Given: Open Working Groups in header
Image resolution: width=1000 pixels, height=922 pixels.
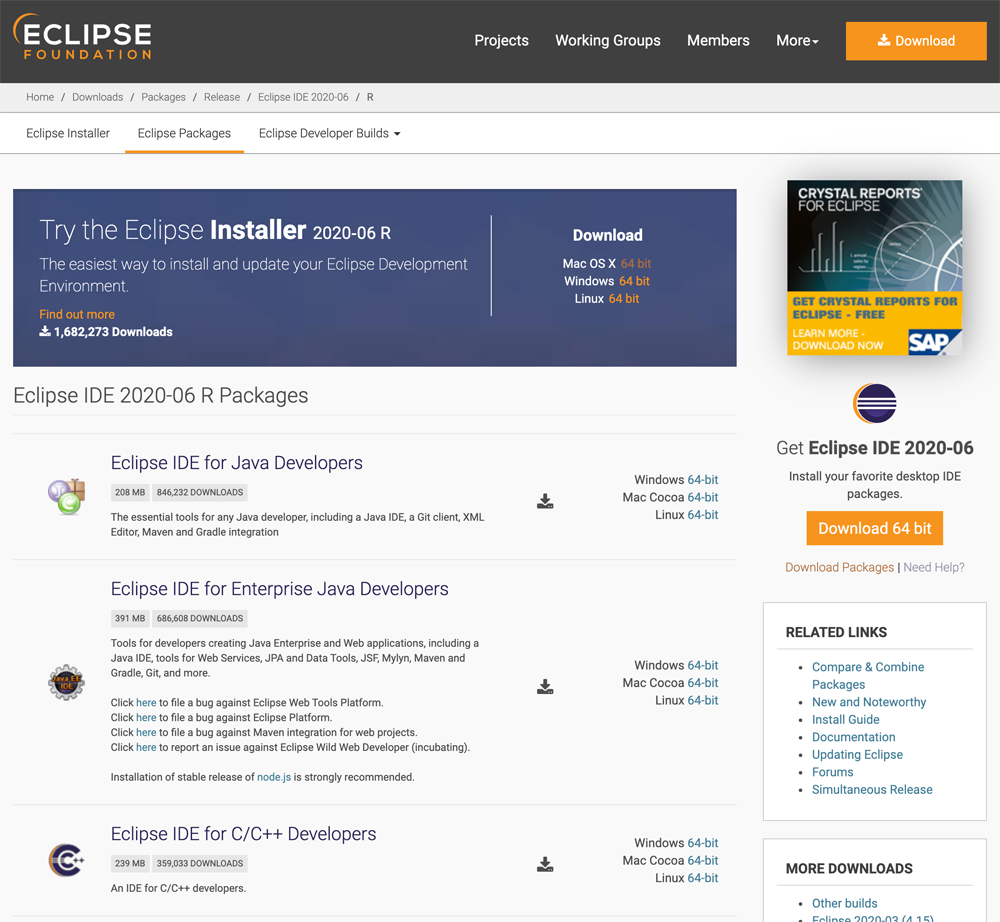Looking at the screenshot, I should pos(608,40).
